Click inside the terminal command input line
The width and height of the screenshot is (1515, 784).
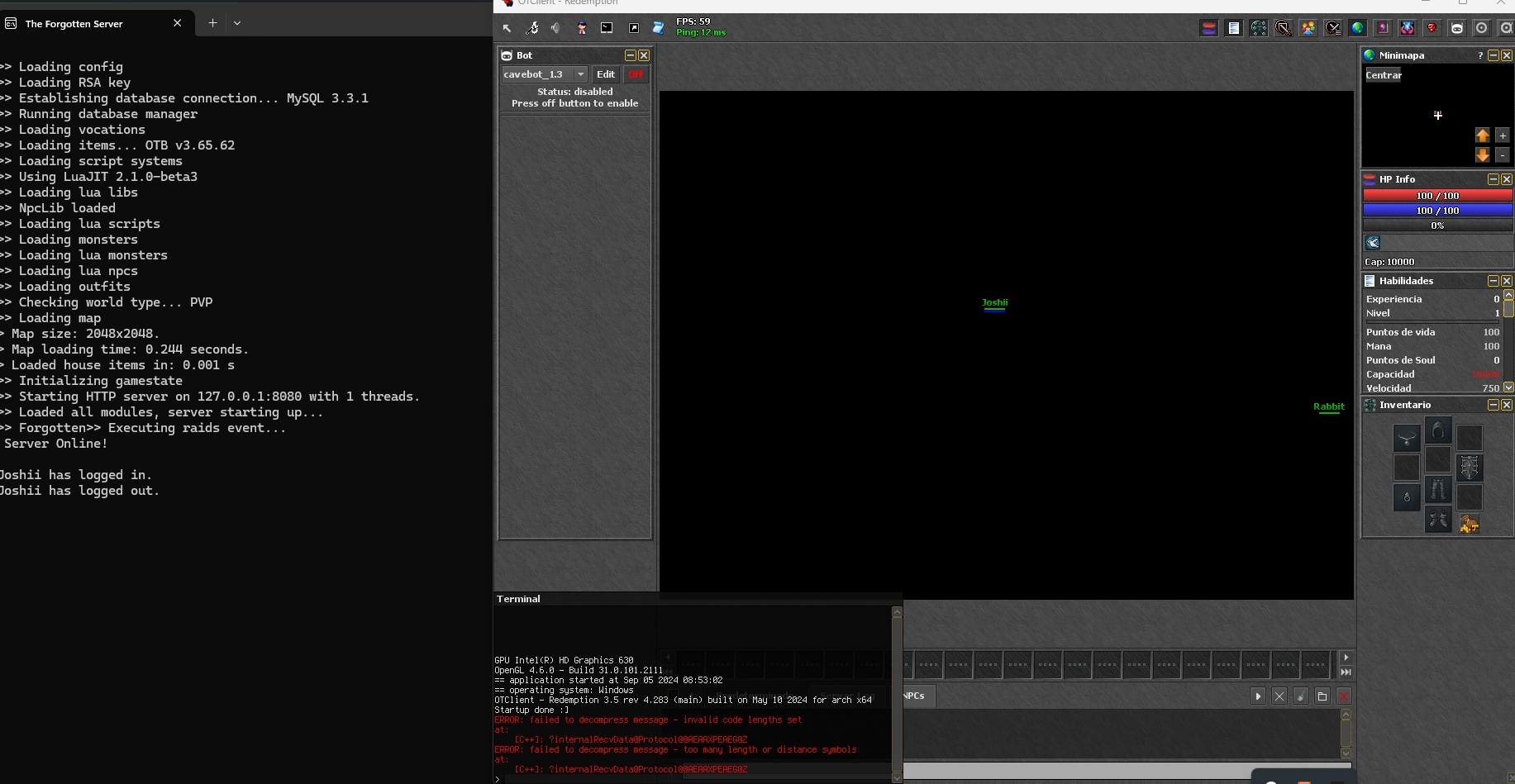coord(661,778)
